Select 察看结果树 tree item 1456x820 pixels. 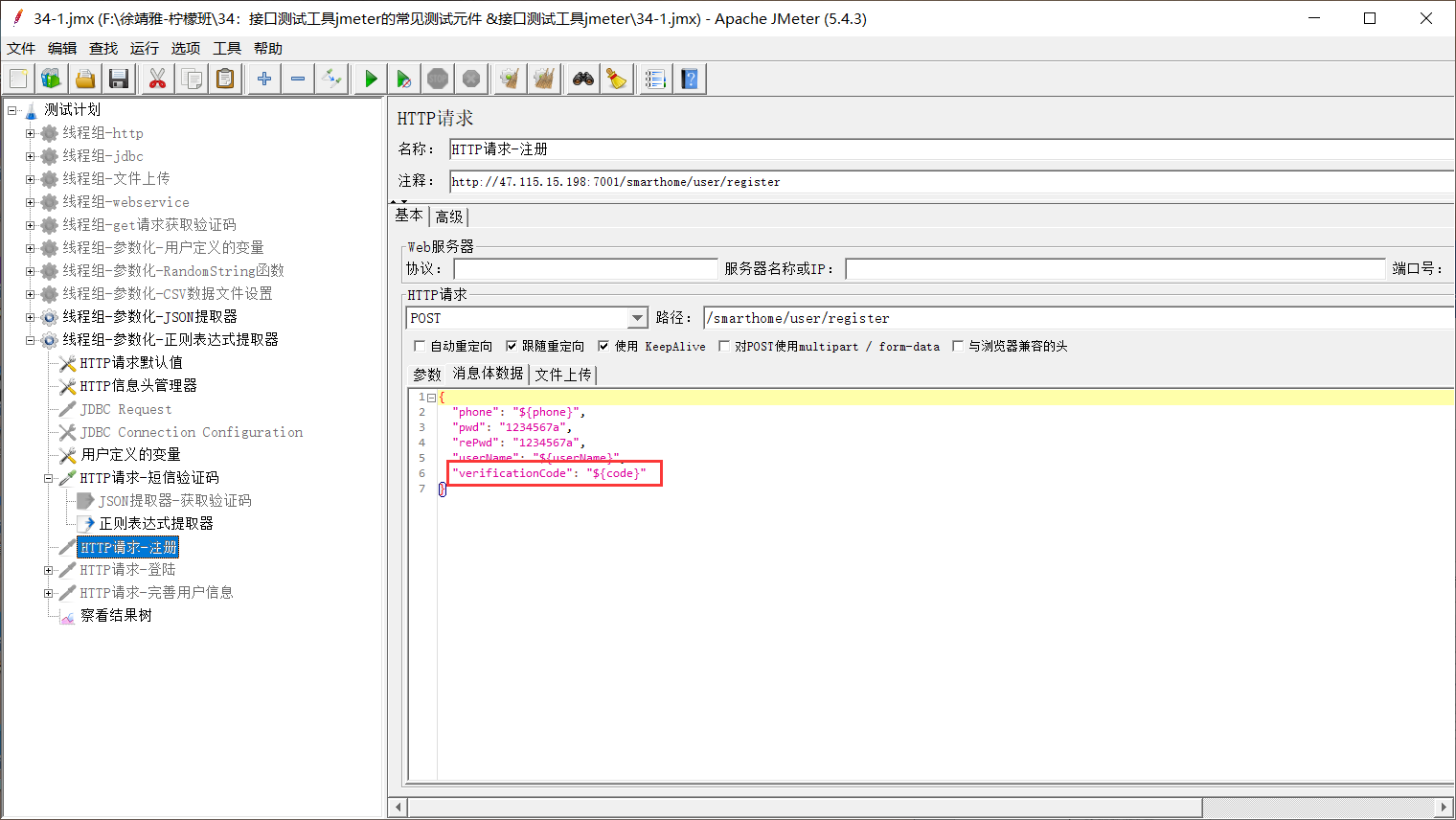116,616
